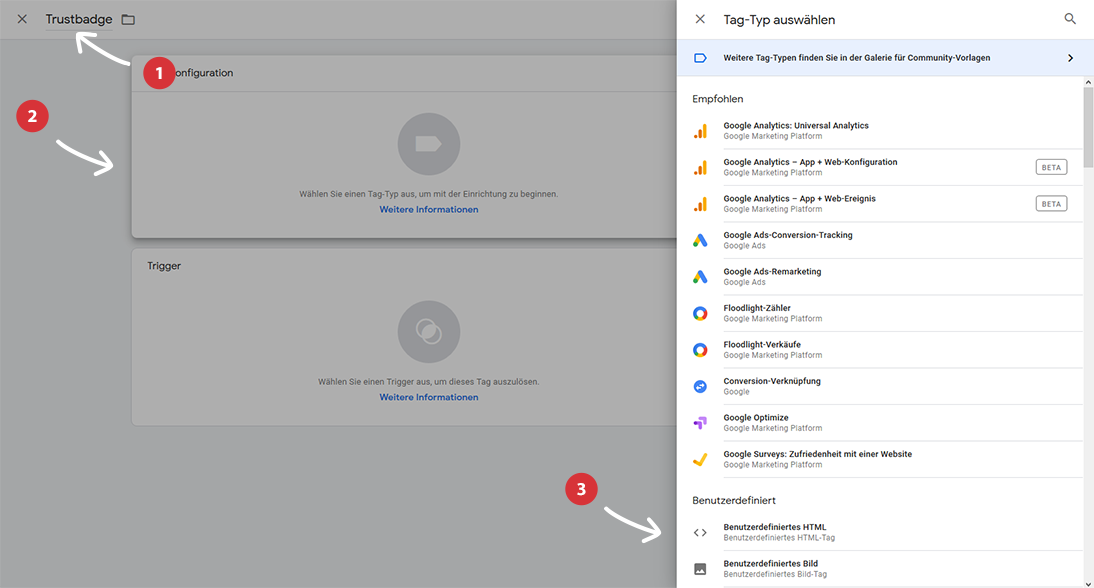Image resolution: width=1094 pixels, height=588 pixels.
Task: Close the Tag-Typ auswählen panel
Action: (x=700, y=20)
